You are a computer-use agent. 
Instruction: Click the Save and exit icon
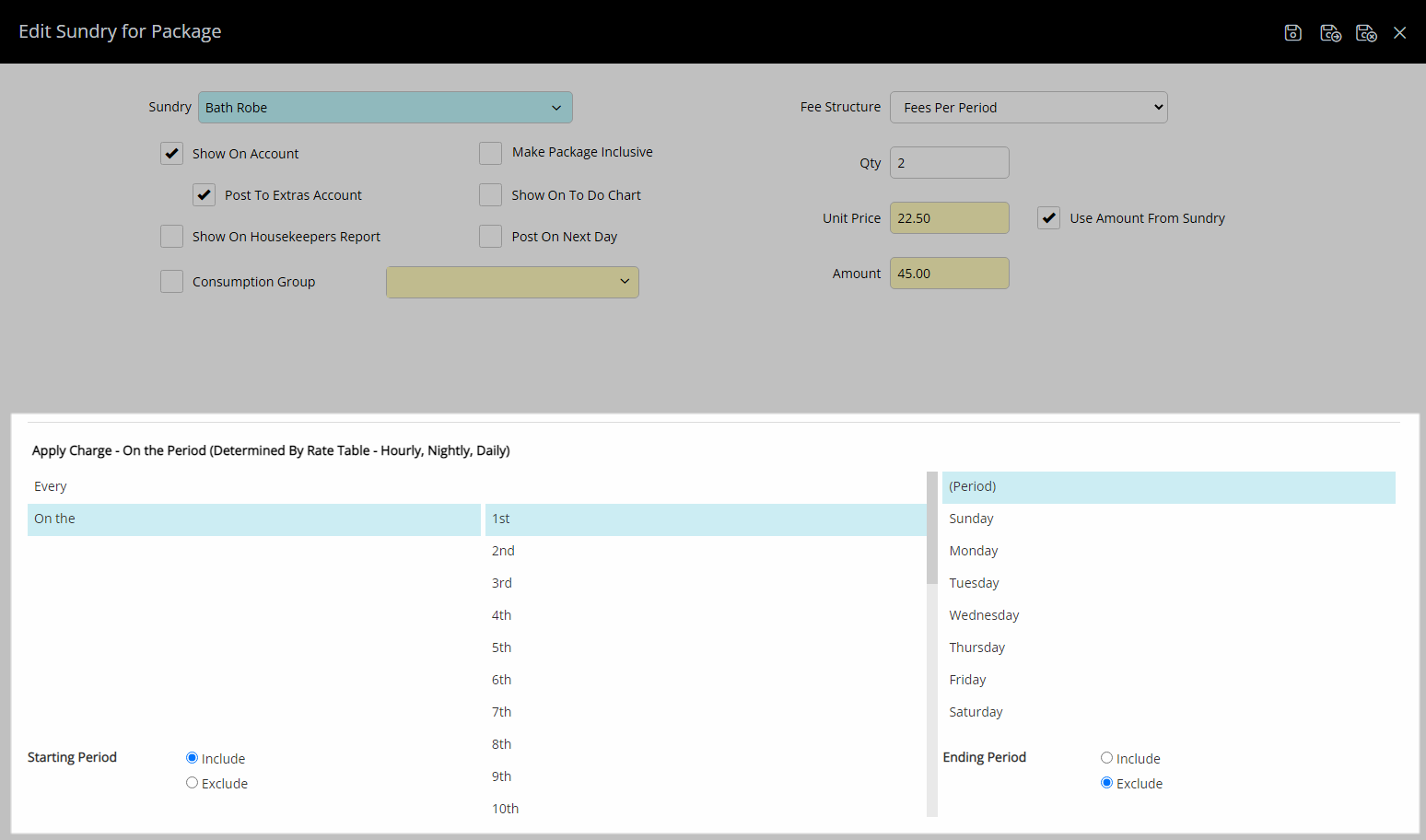tap(1366, 33)
